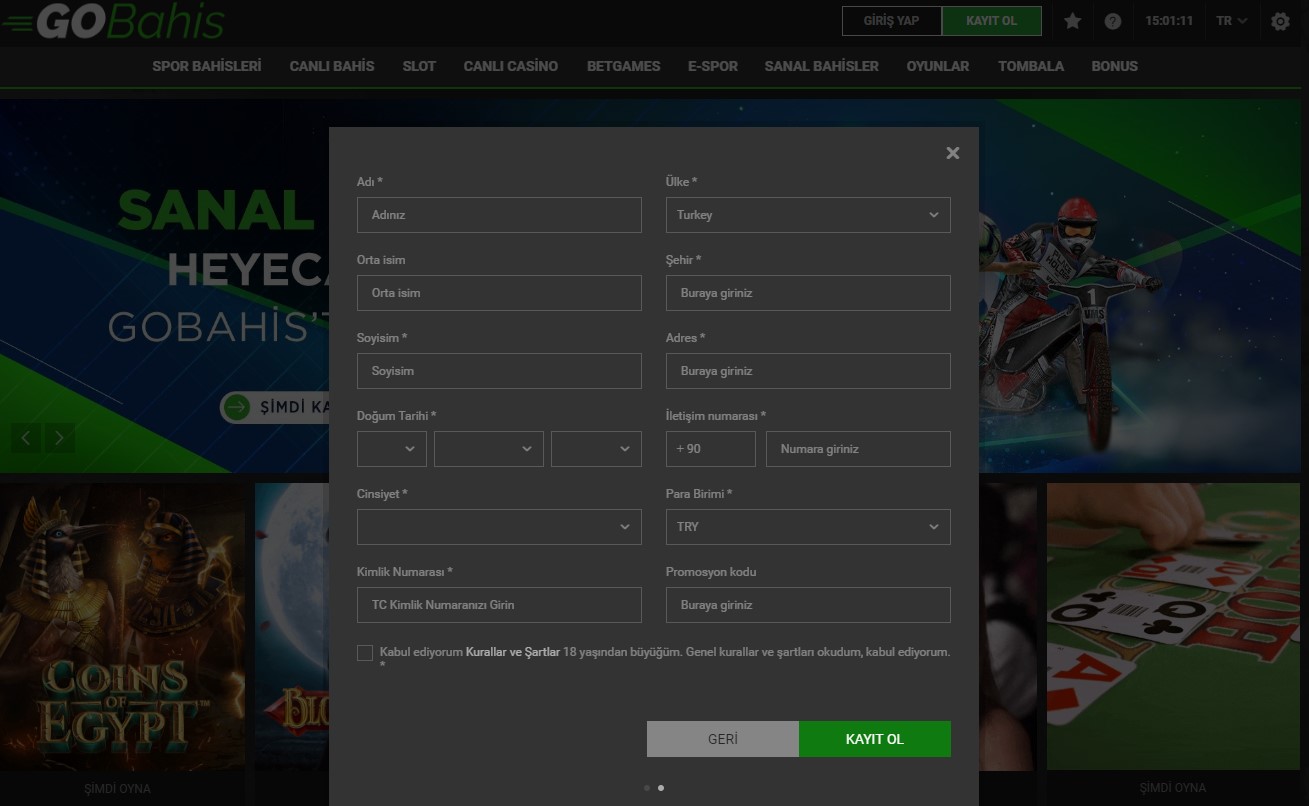Open the middle Doğum Tarihi dropdown
Screen dimensions: 1309x806
coord(489,449)
